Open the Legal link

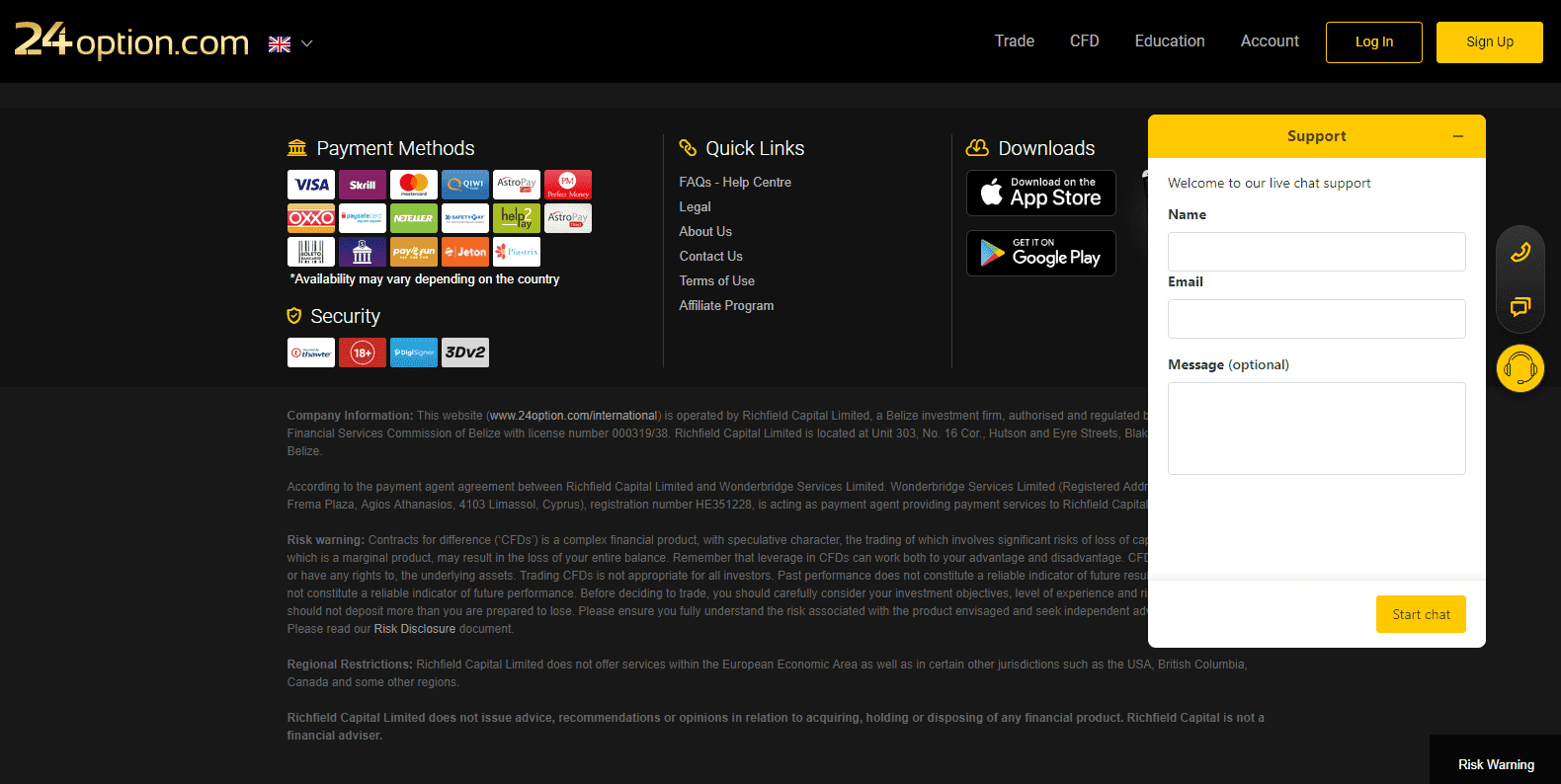(695, 207)
